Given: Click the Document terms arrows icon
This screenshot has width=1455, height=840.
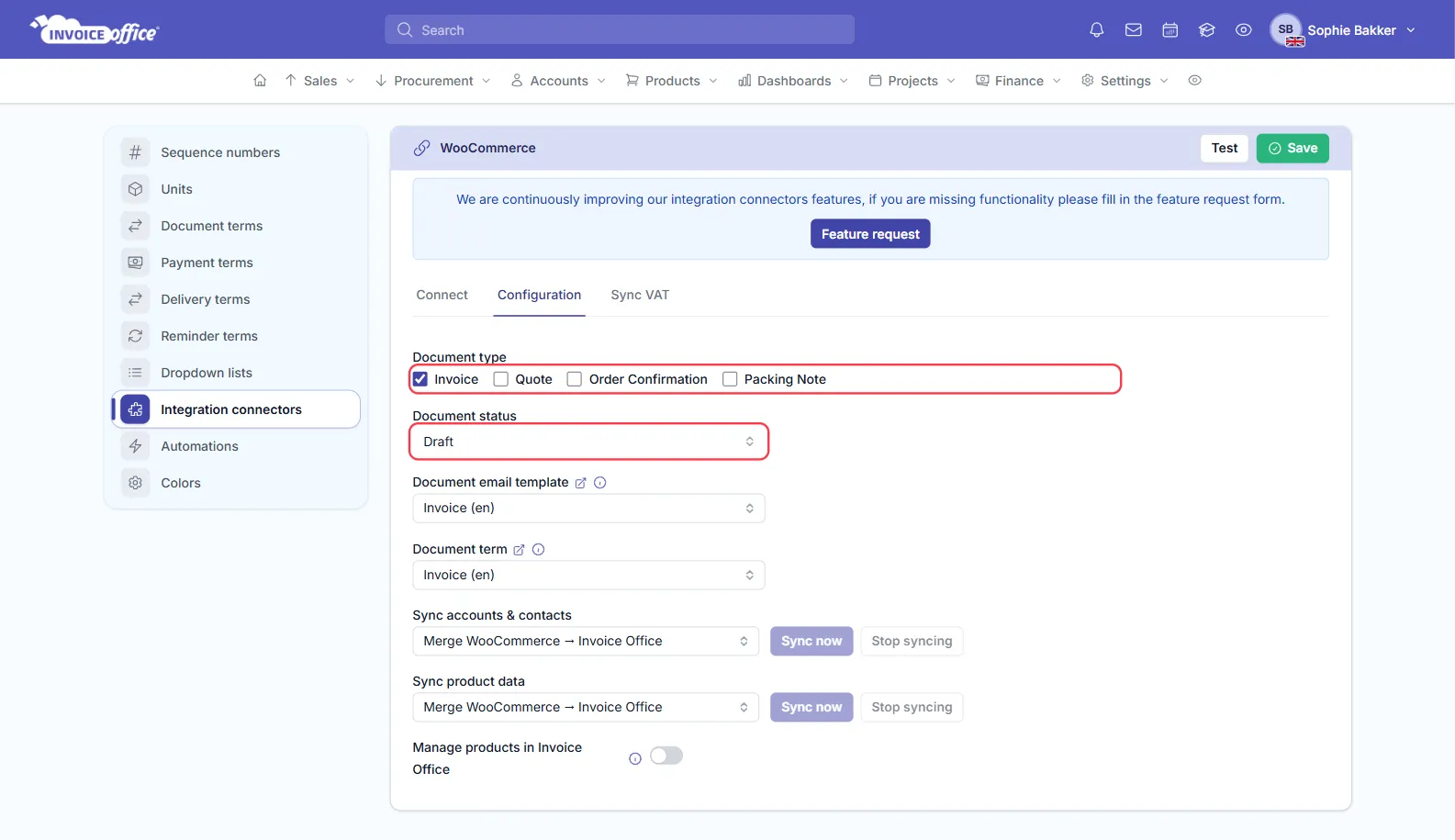Looking at the screenshot, I should (x=135, y=226).
